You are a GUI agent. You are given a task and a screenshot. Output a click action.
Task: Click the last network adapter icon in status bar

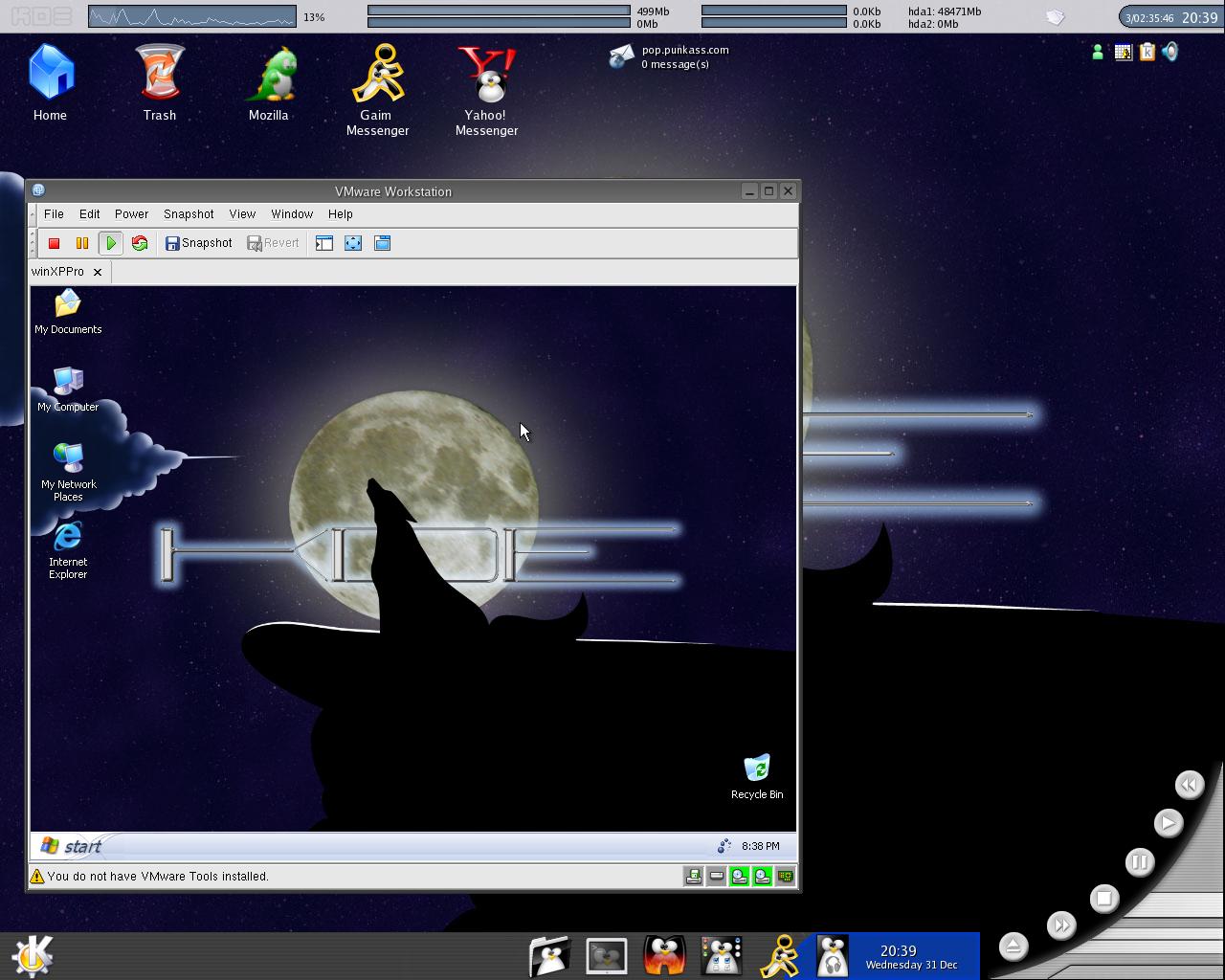pyautogui.click(x=786, y=877)
